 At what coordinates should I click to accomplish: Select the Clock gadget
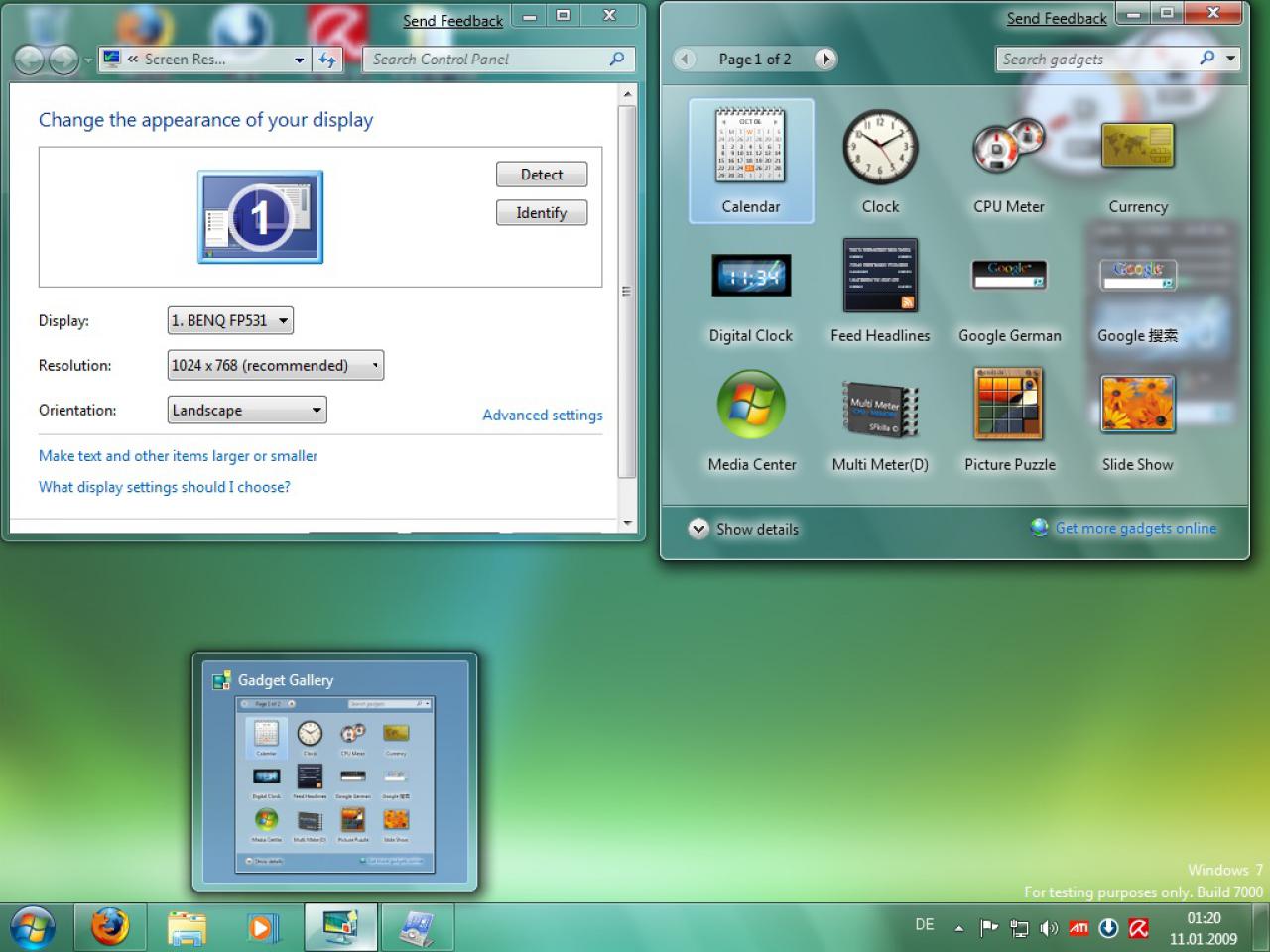880,161
